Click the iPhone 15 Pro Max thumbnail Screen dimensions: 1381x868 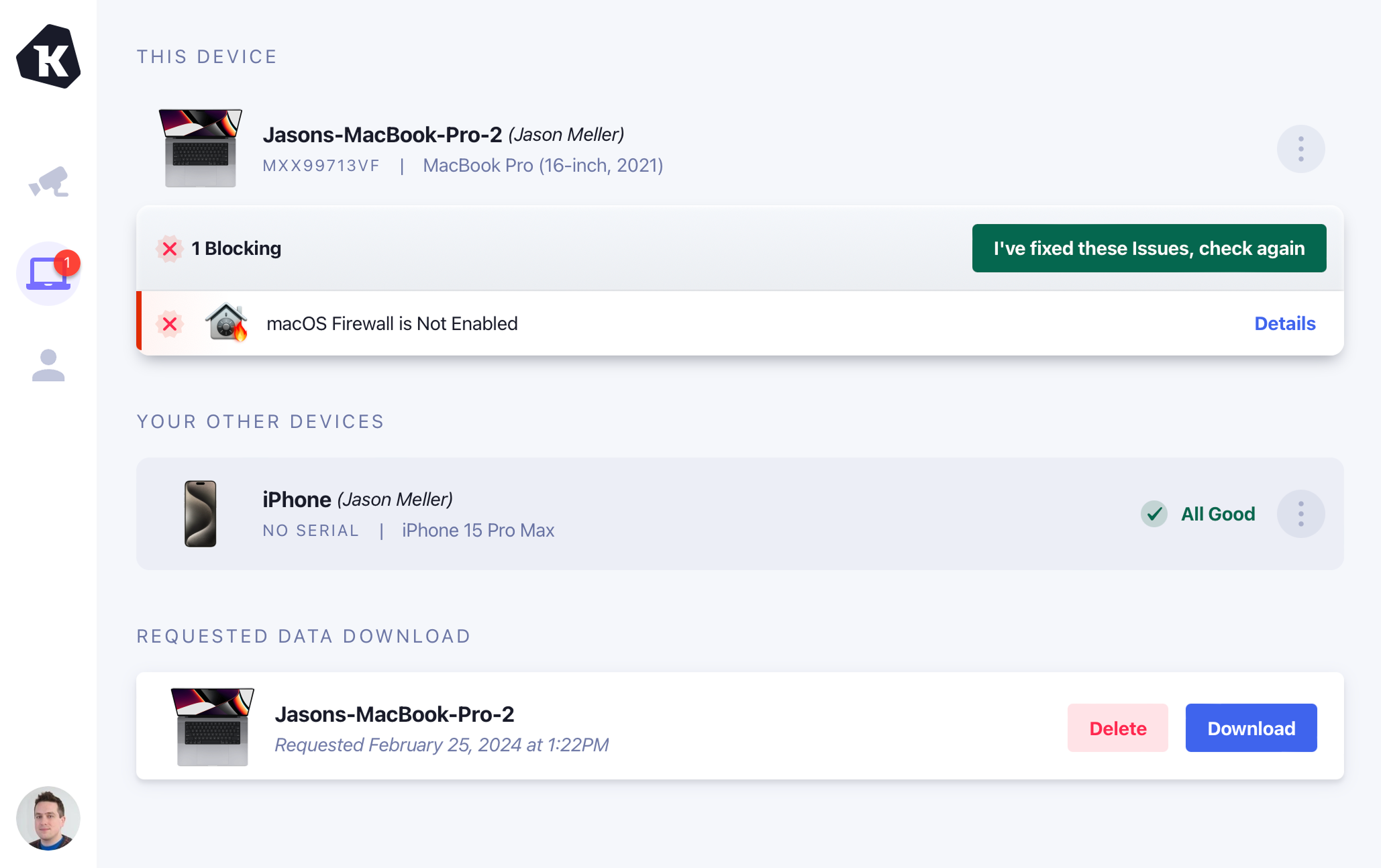click(200, 514)
